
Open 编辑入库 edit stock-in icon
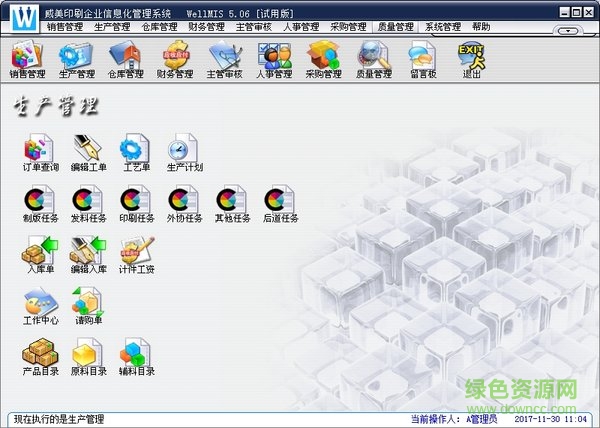88,255
